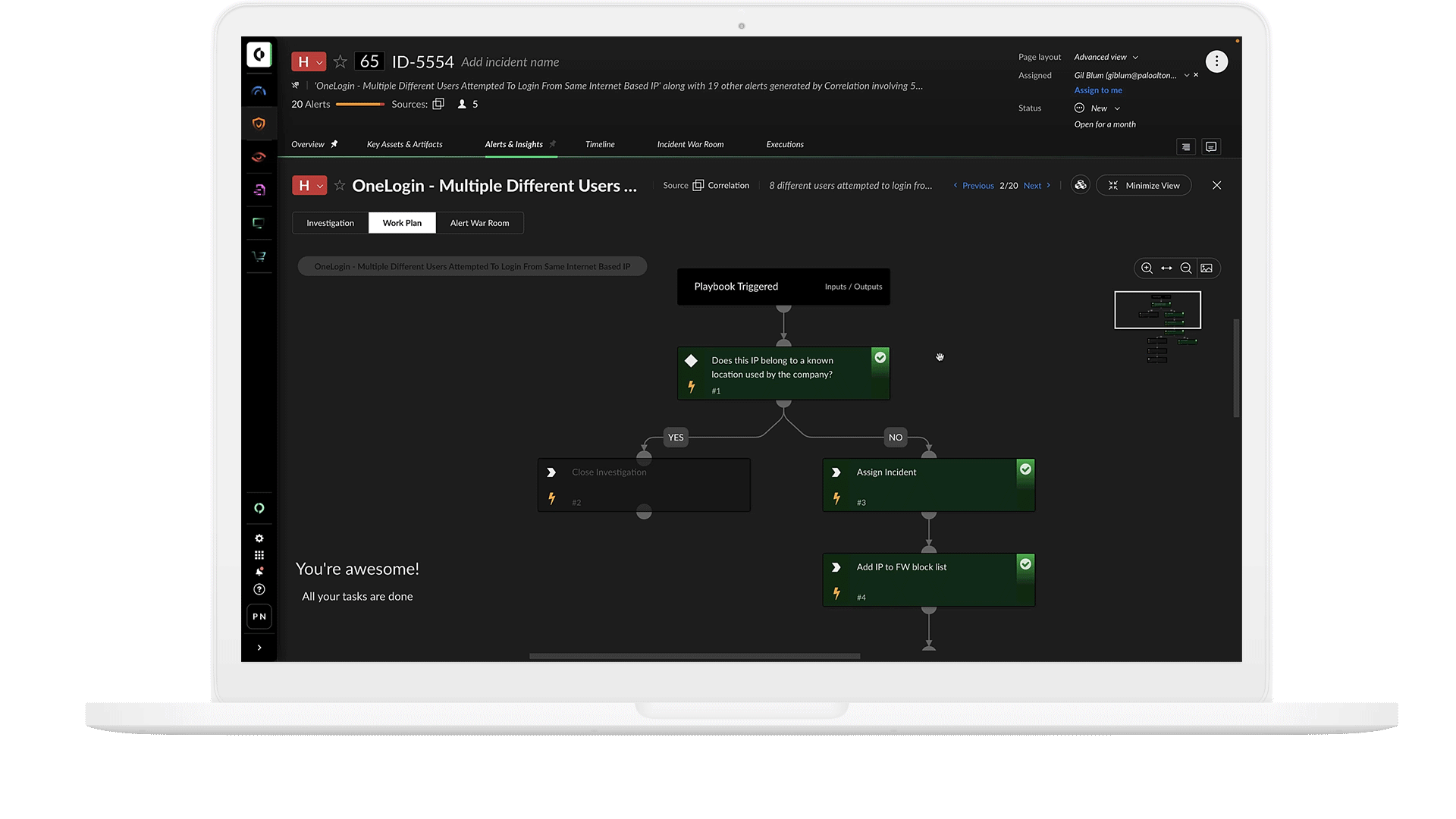Toggle the star next to the OneLogin alert
Viewport: 1456px width, 819px height.
[340, 186]
